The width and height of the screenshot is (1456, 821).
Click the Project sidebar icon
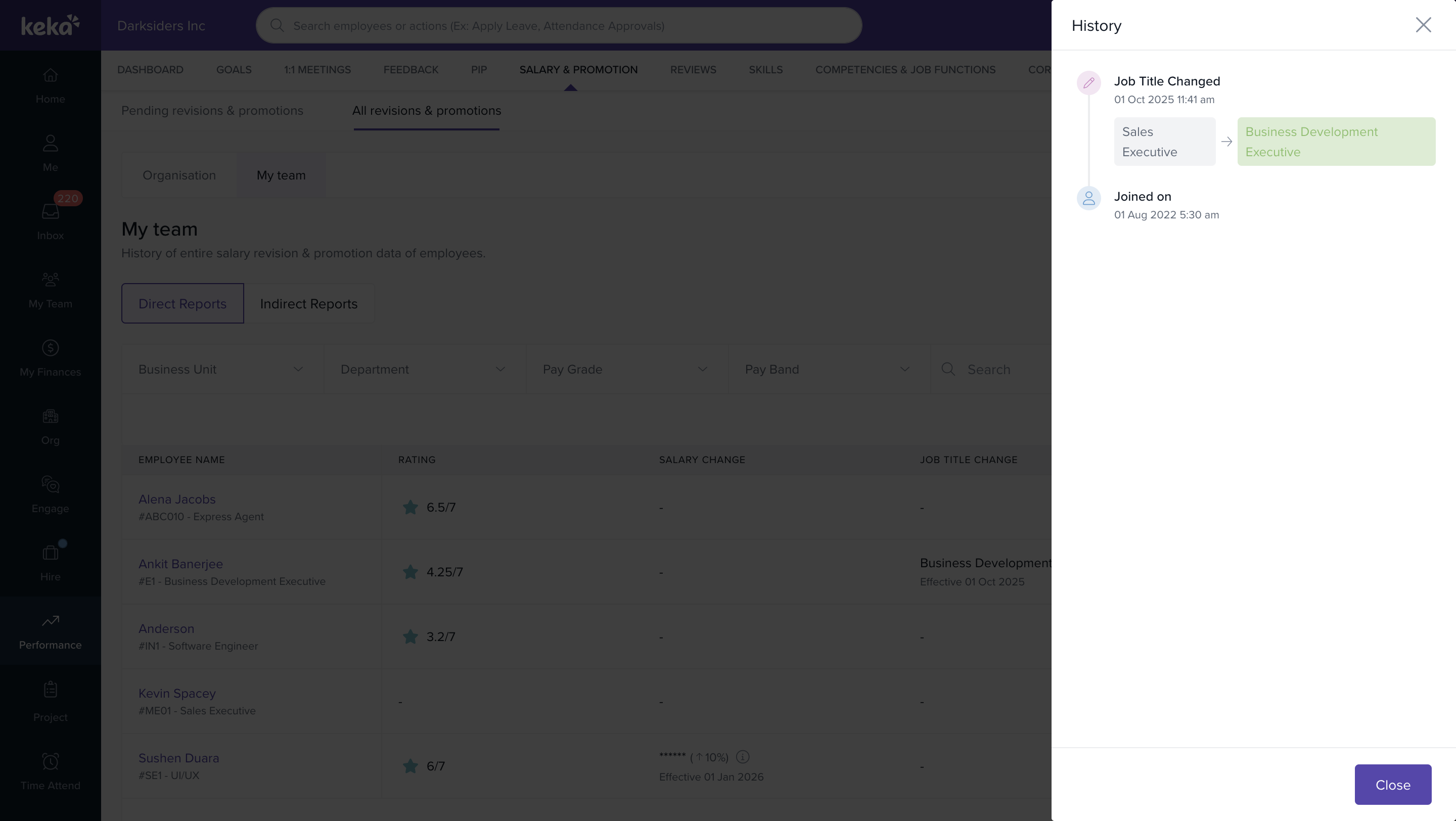pyautogui.click(x=51, y=690)
